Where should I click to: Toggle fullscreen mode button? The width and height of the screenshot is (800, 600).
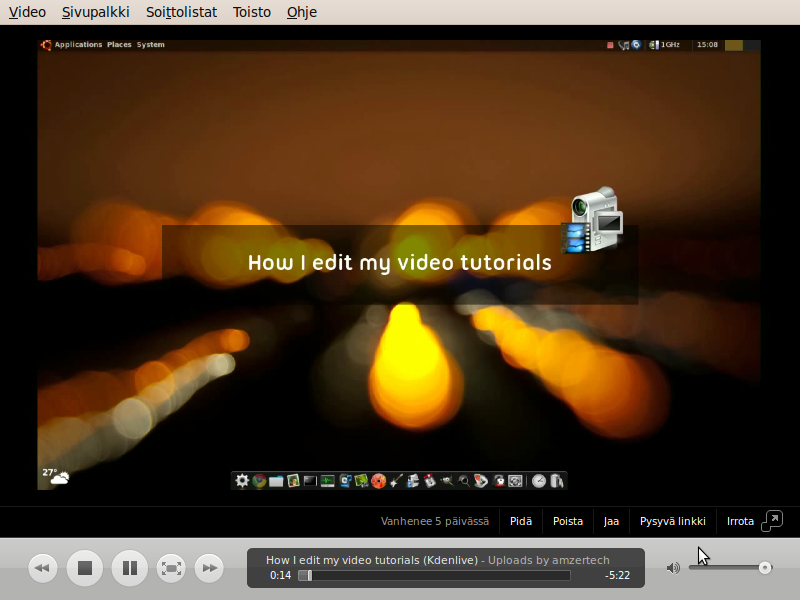pos(172,568)
